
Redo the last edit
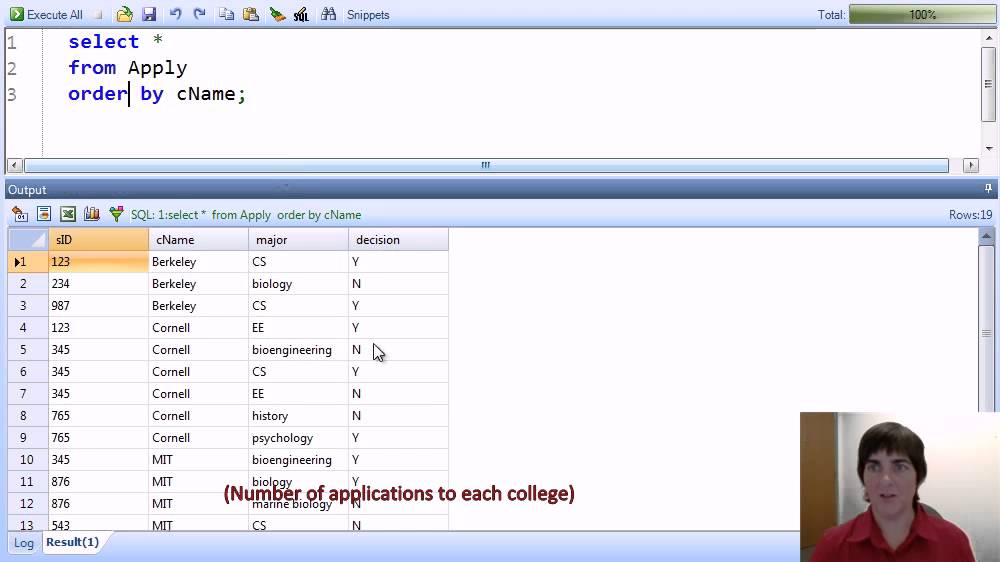(200, 14)
